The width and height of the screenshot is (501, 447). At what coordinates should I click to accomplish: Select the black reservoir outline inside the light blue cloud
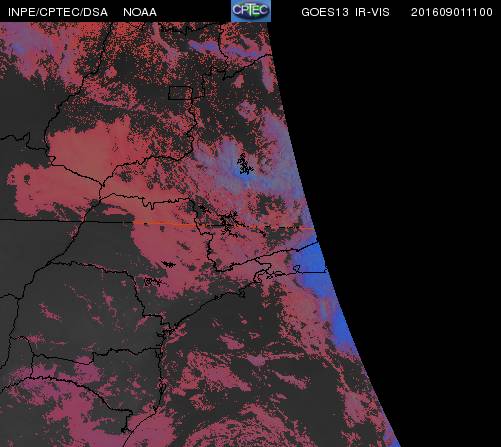(244, 165)
